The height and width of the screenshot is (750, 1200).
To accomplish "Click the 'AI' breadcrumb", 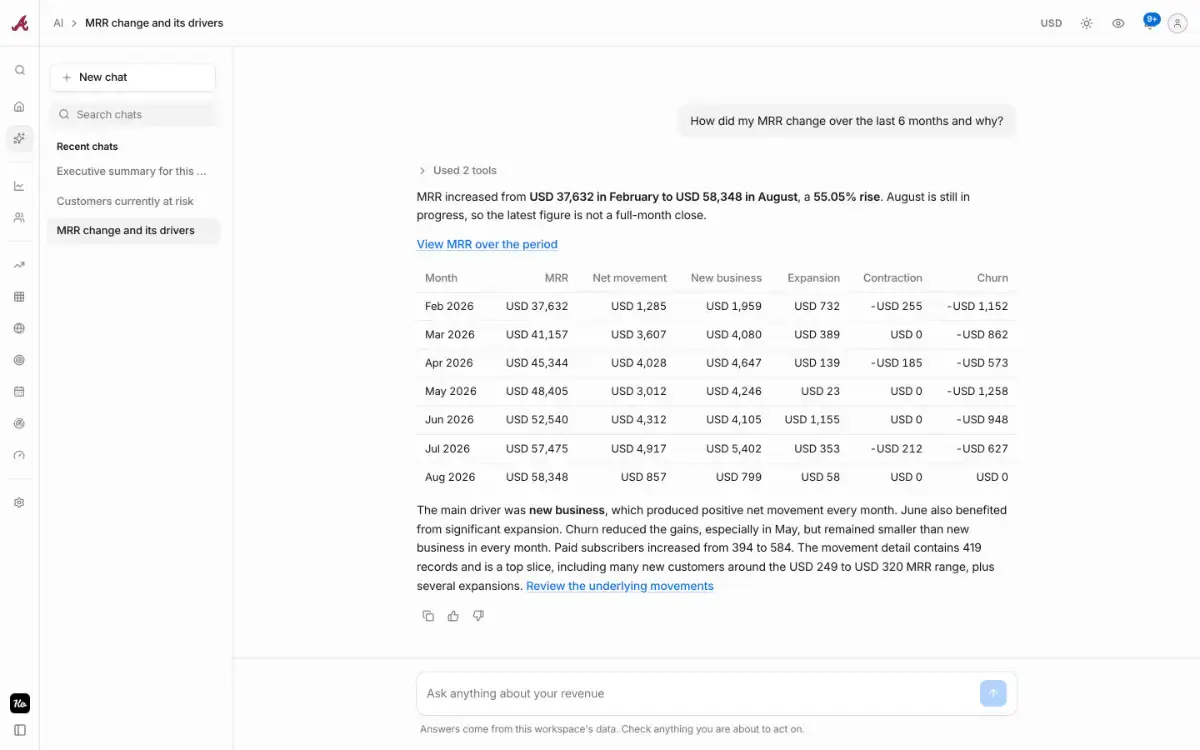I will coord(58,23).
